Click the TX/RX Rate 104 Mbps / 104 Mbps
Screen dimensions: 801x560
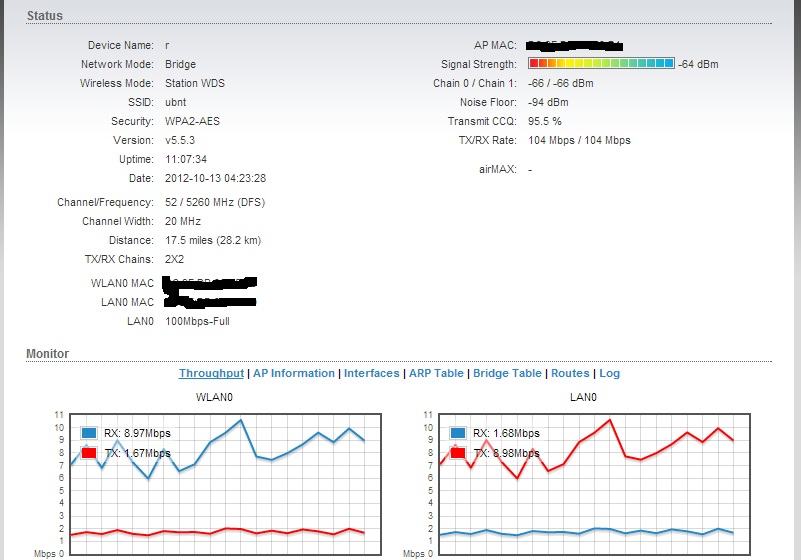[x=579, y=140]
